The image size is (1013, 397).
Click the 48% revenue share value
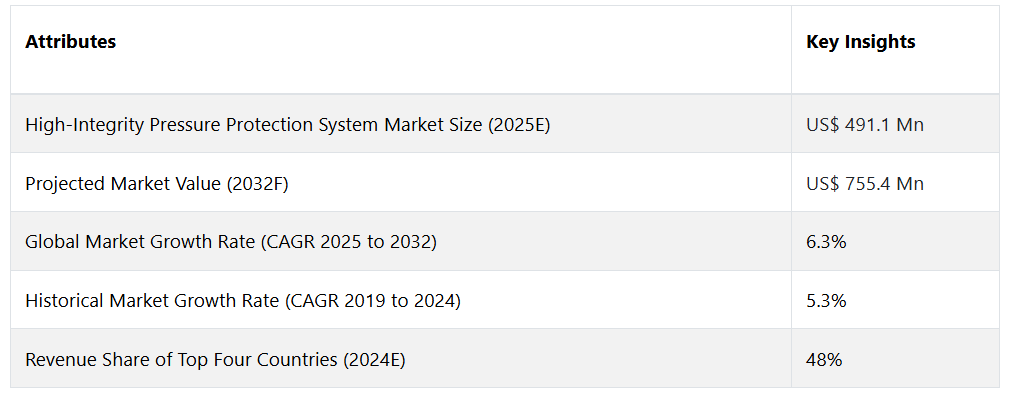pos(824,360)
